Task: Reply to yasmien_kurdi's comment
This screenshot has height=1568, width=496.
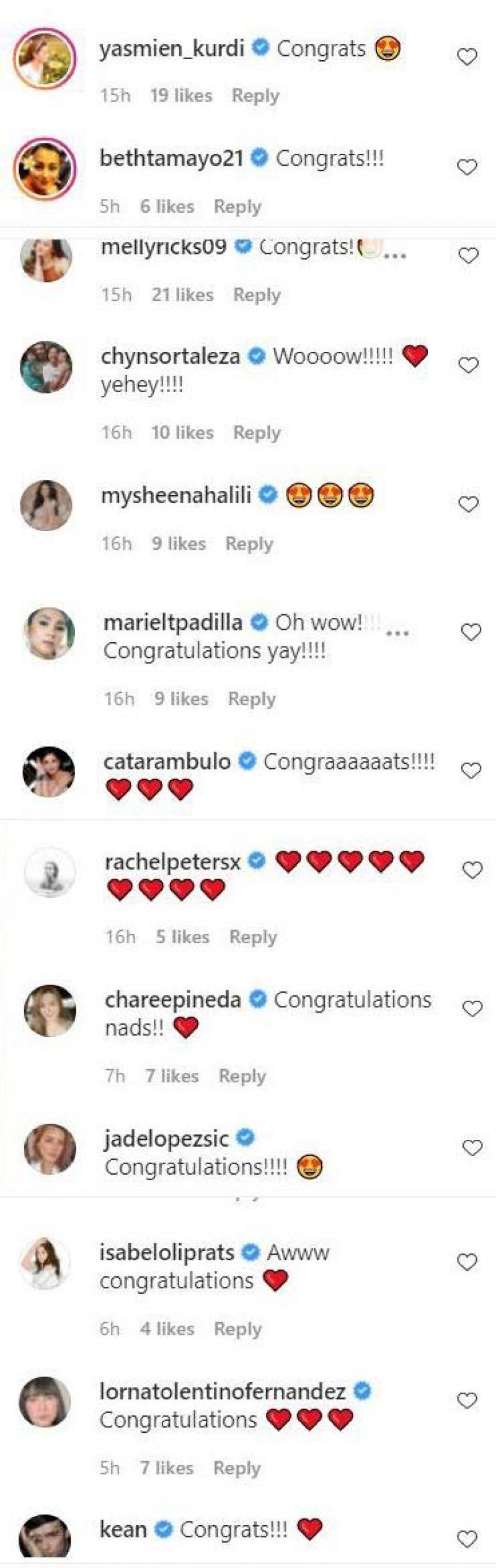Action: click(255, 96)
